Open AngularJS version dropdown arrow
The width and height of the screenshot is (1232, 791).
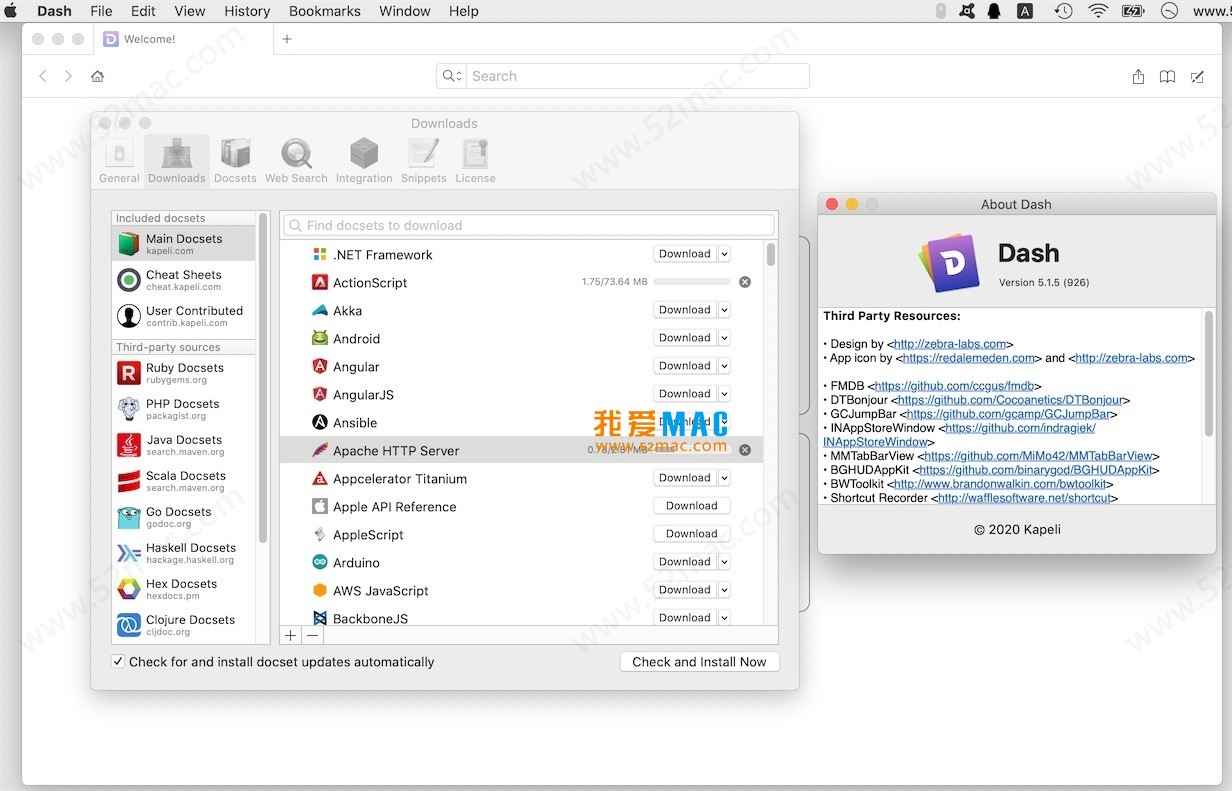pyautogui.click(x=724, y=394)
